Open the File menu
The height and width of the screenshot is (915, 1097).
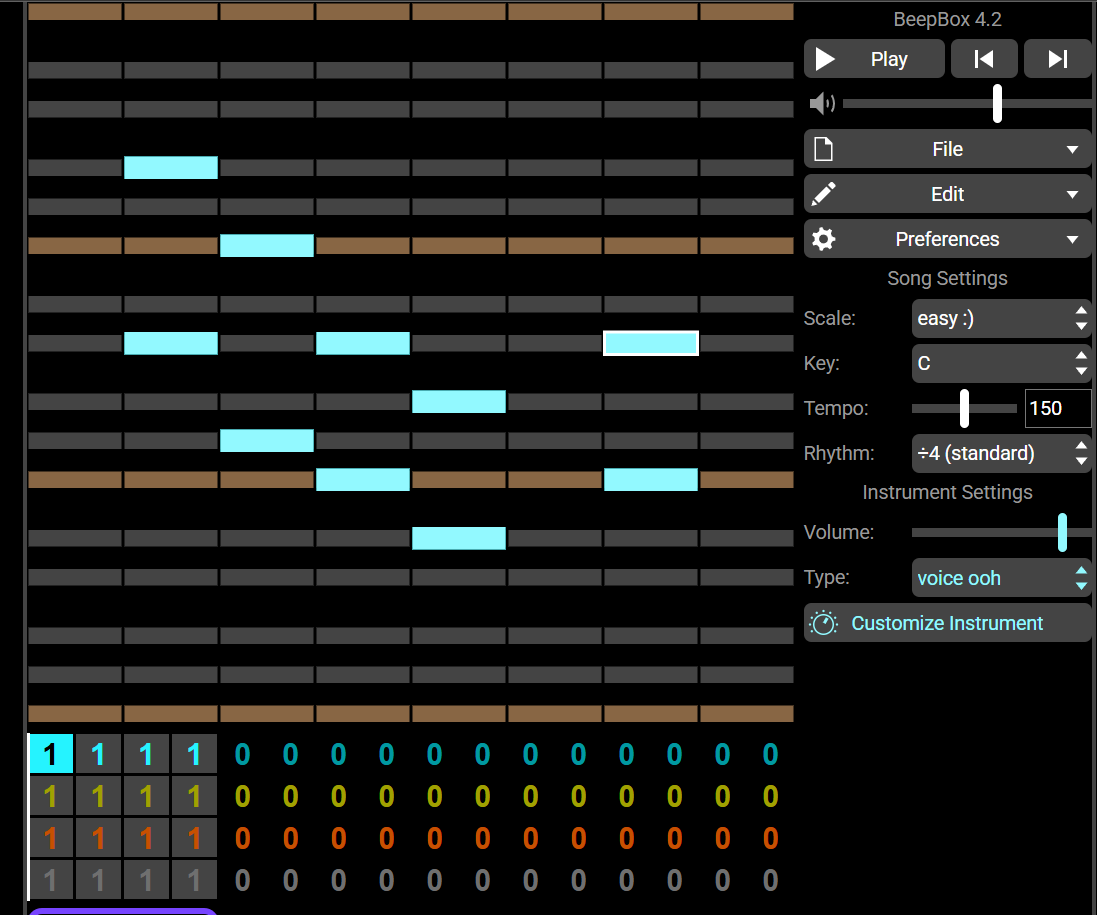click(947, 149)
